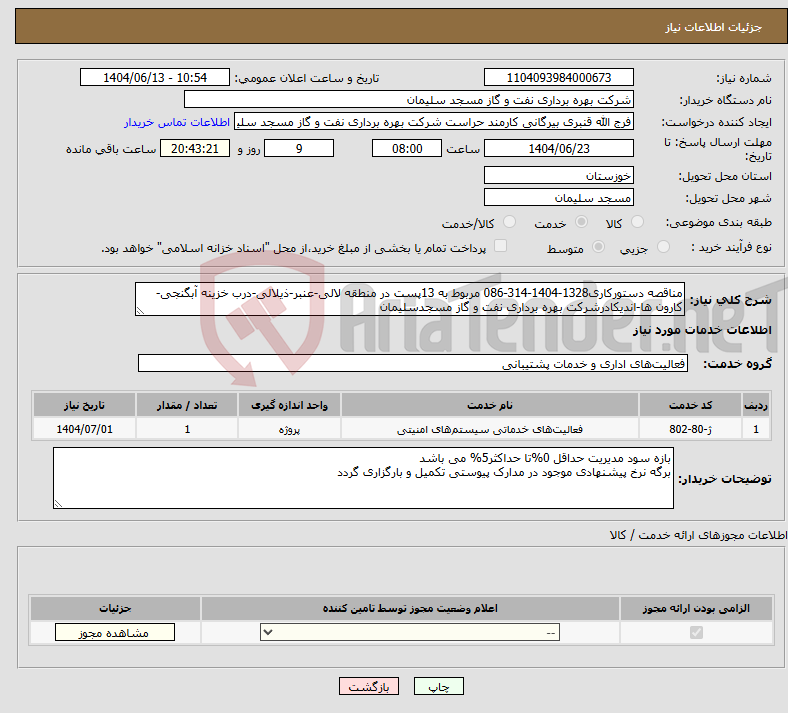Click the description textarea resize handle
Image resolution: width=788 pixels, height=713 pixels.
140,311
